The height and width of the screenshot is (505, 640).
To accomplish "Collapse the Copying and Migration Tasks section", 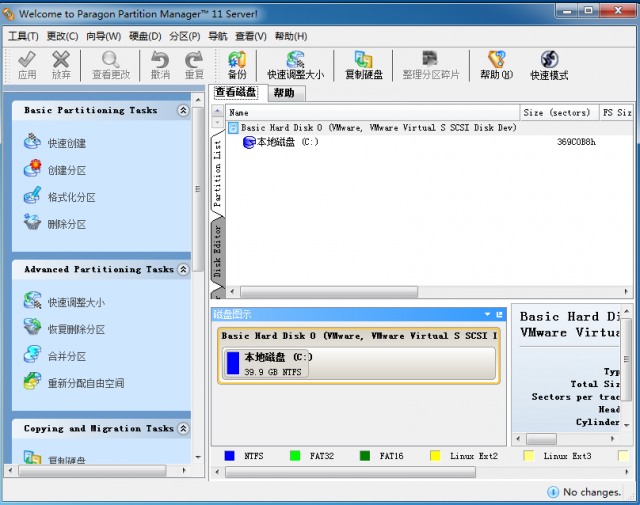I will 183,429.
